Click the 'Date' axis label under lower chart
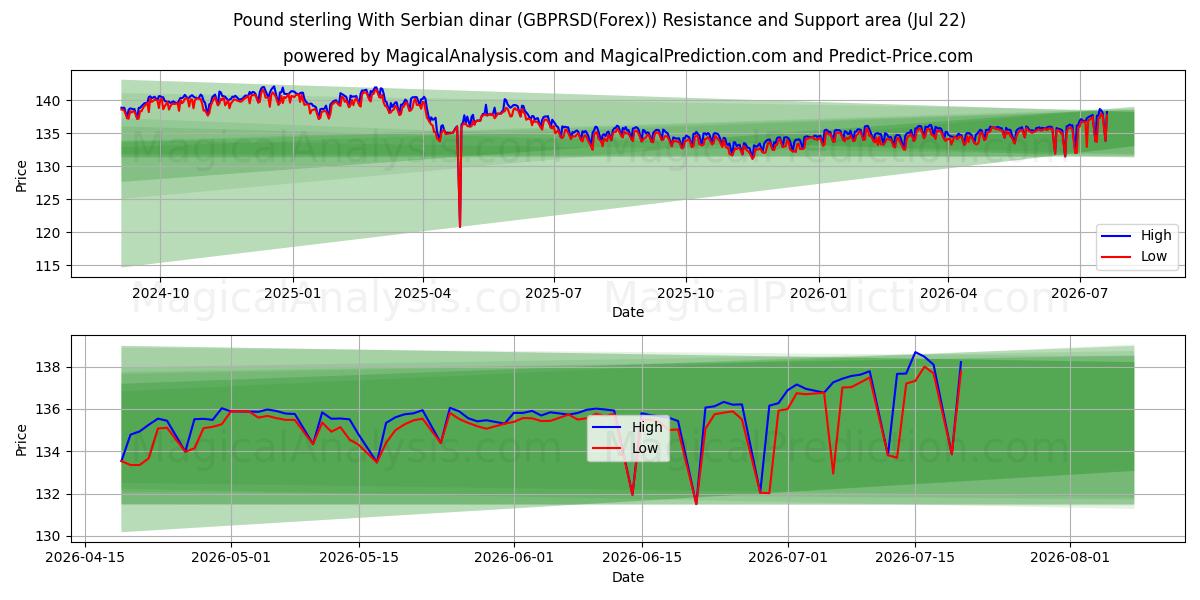This screenshot has height=600, width=1200. coord(627,578)
